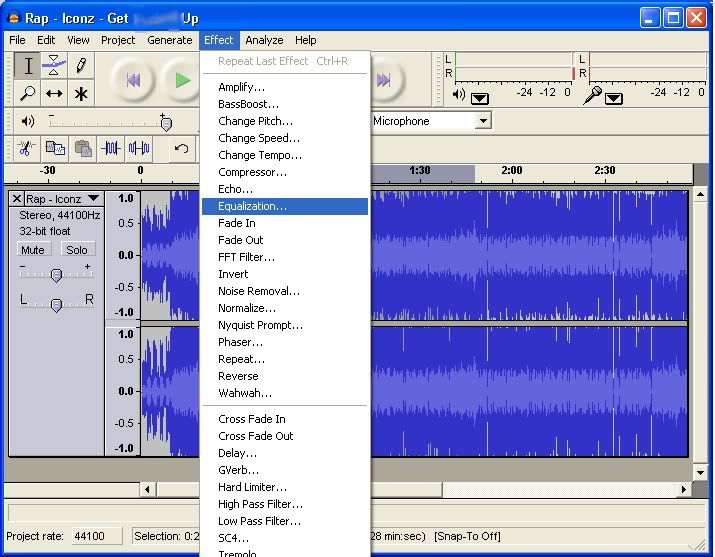This screenshot has width=715, height=557.
Task: Choose Noise Removal effect
Action: click(285, 291)
